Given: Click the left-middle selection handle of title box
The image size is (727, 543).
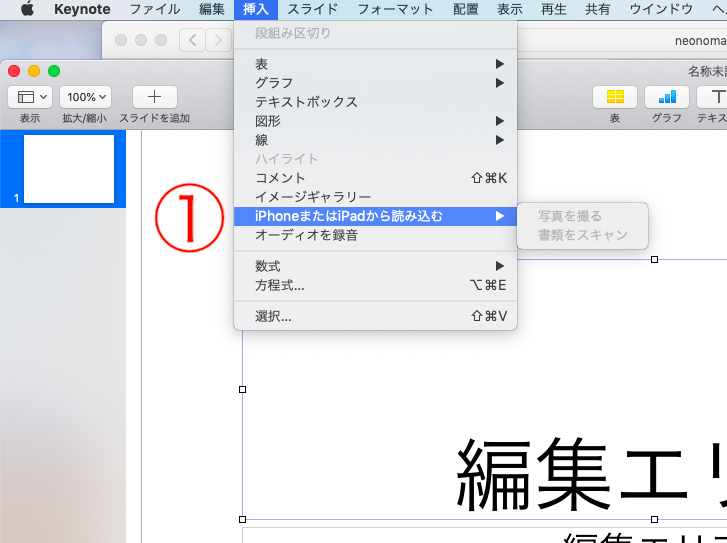Looking at the screenshot, I should pyautogui.click(x=242, y=390).
